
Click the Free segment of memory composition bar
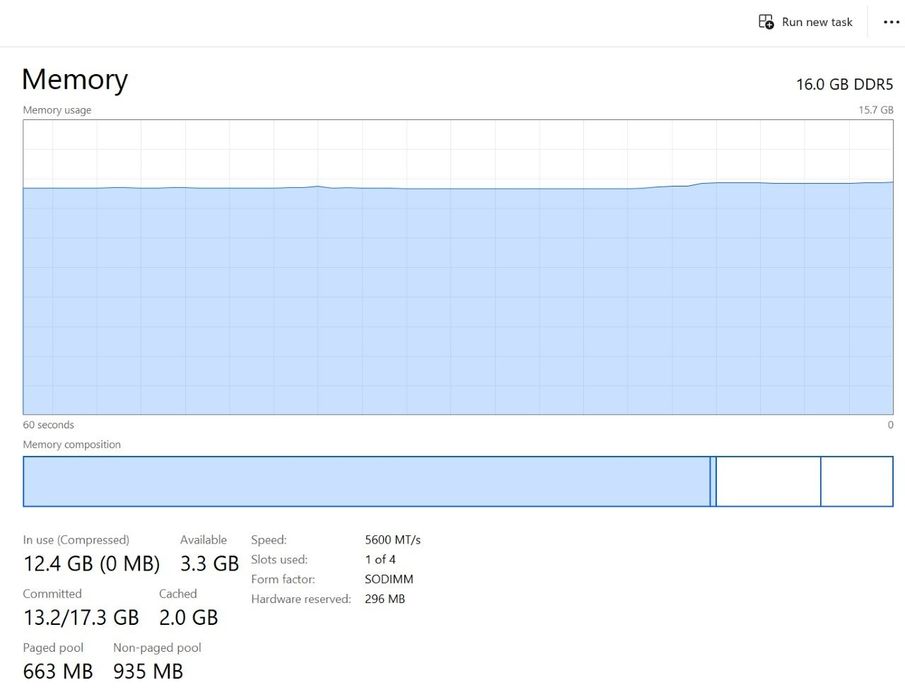point(857,481)
